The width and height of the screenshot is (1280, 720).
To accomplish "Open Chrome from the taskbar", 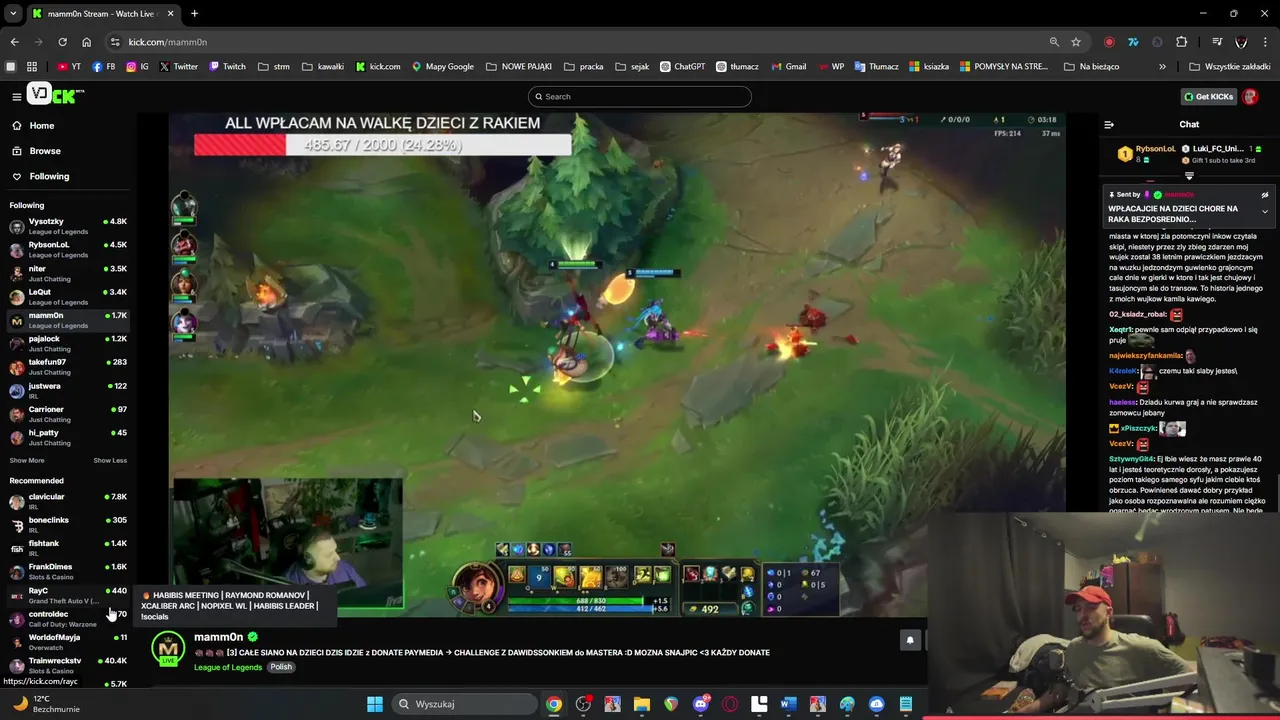I will (553, 704).
